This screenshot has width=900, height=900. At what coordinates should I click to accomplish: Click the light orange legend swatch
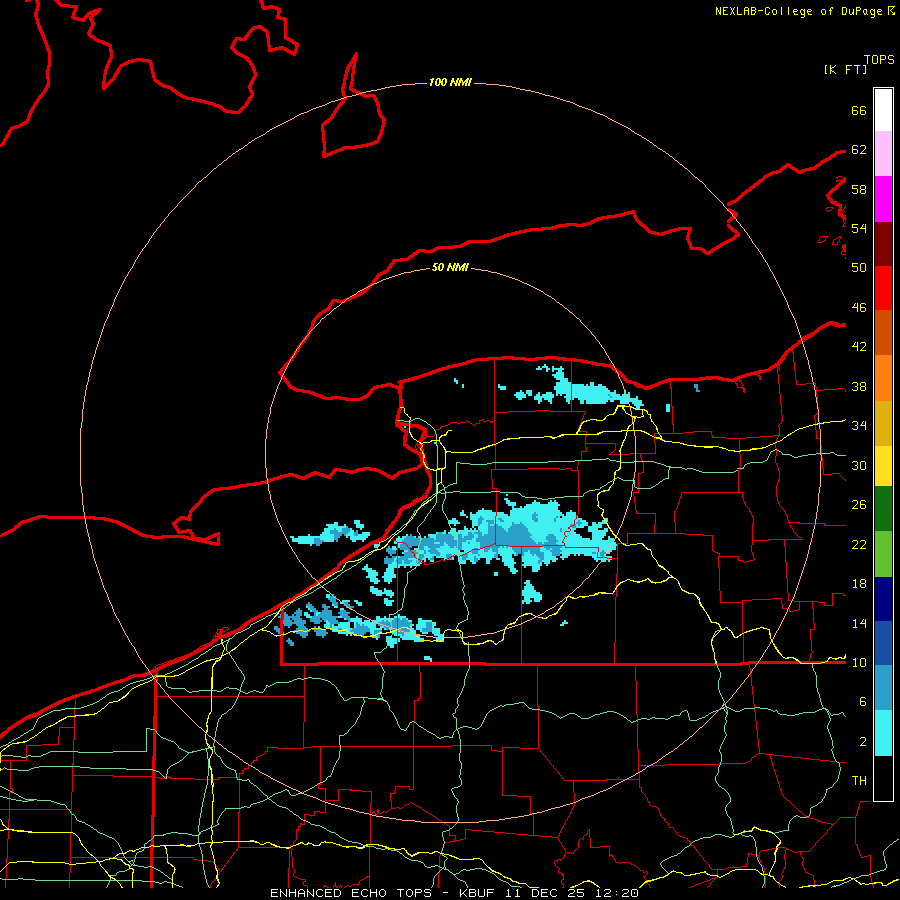coord(883,378)
